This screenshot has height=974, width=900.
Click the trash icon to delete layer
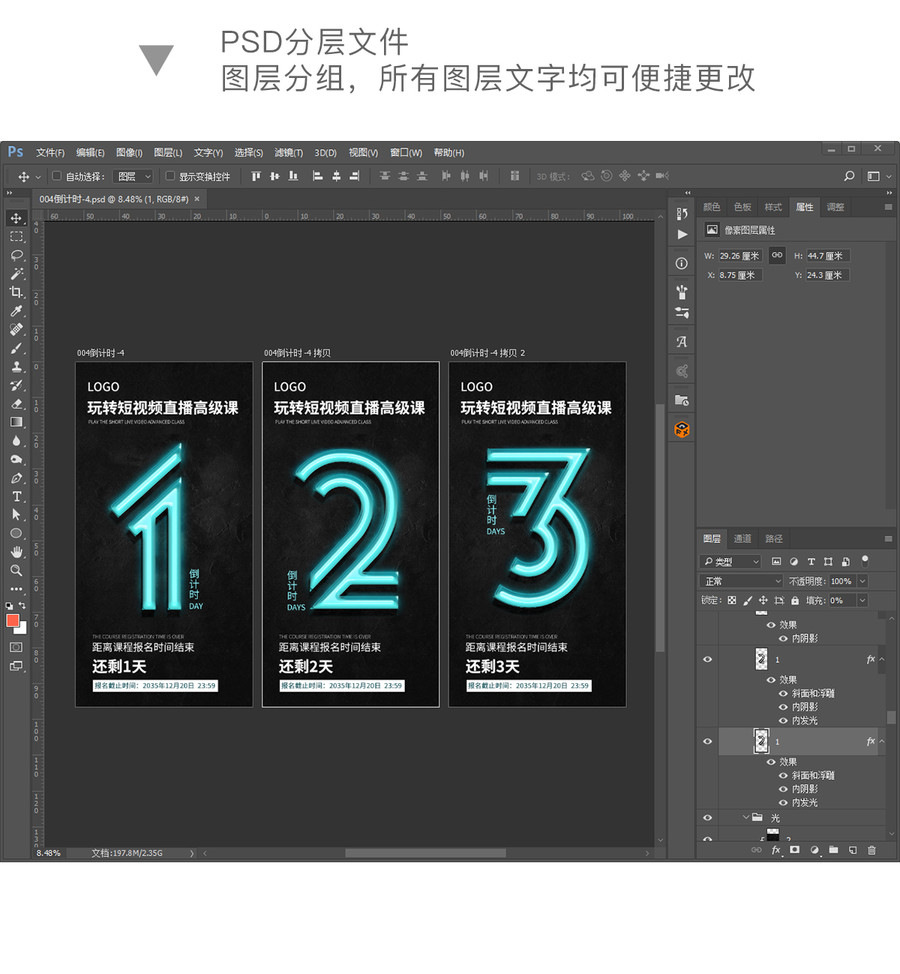871,850
